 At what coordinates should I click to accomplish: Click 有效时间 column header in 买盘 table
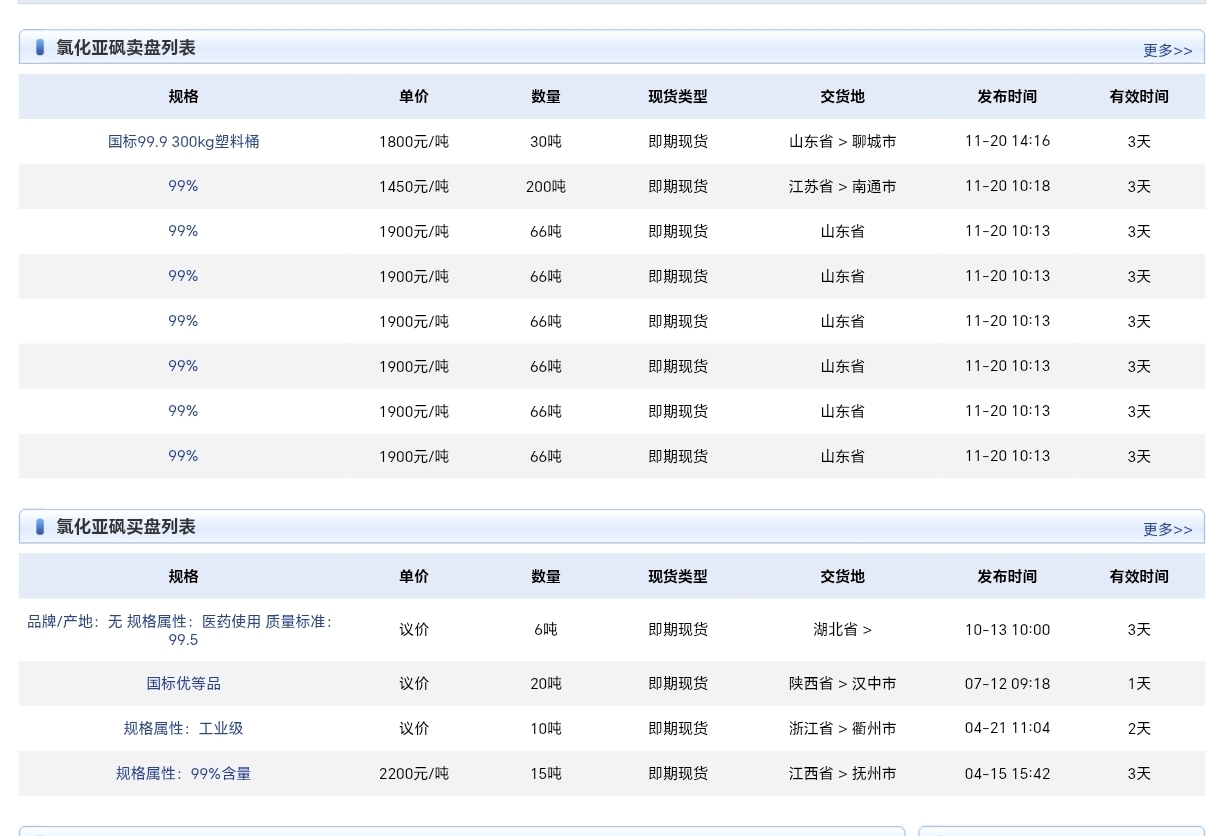1139,576
